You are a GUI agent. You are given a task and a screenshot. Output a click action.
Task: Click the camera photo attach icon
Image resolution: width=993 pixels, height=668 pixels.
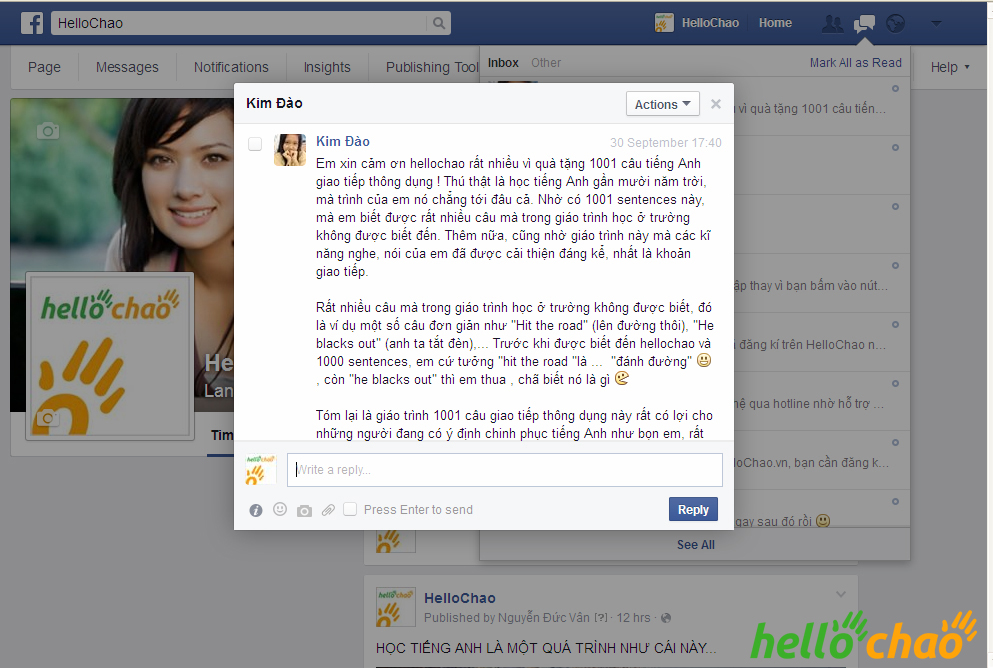click(305, 510)
